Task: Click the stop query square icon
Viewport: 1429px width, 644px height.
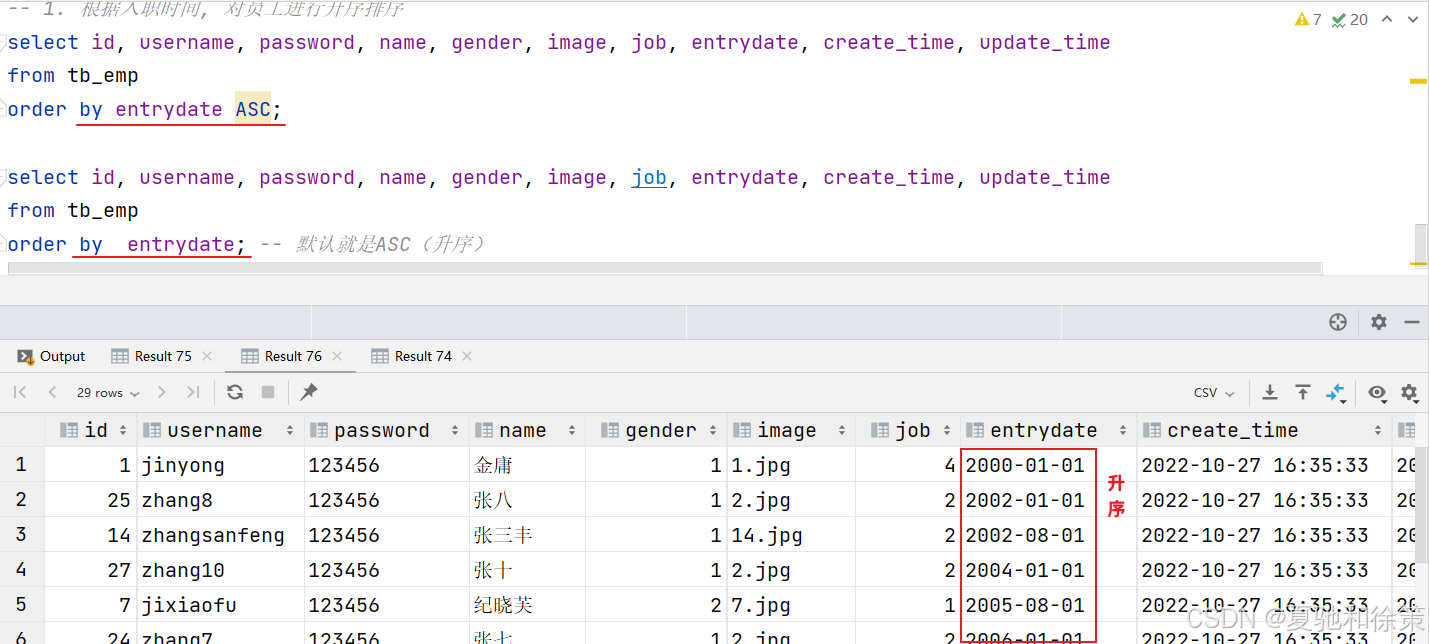Action: 268,392
